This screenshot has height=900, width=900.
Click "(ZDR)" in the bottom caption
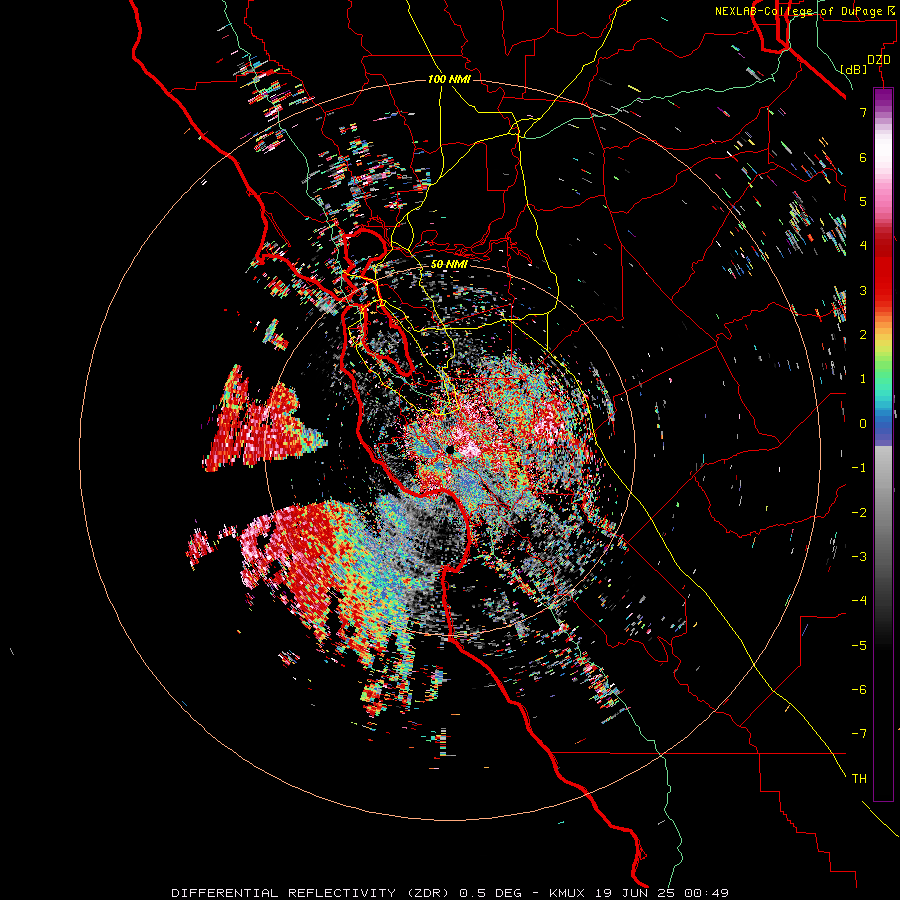coord(428,893)
